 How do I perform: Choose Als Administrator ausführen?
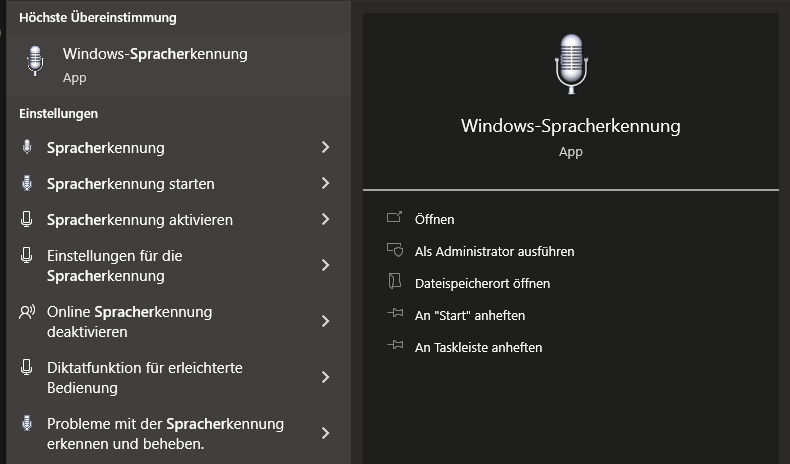click(494, 251)
